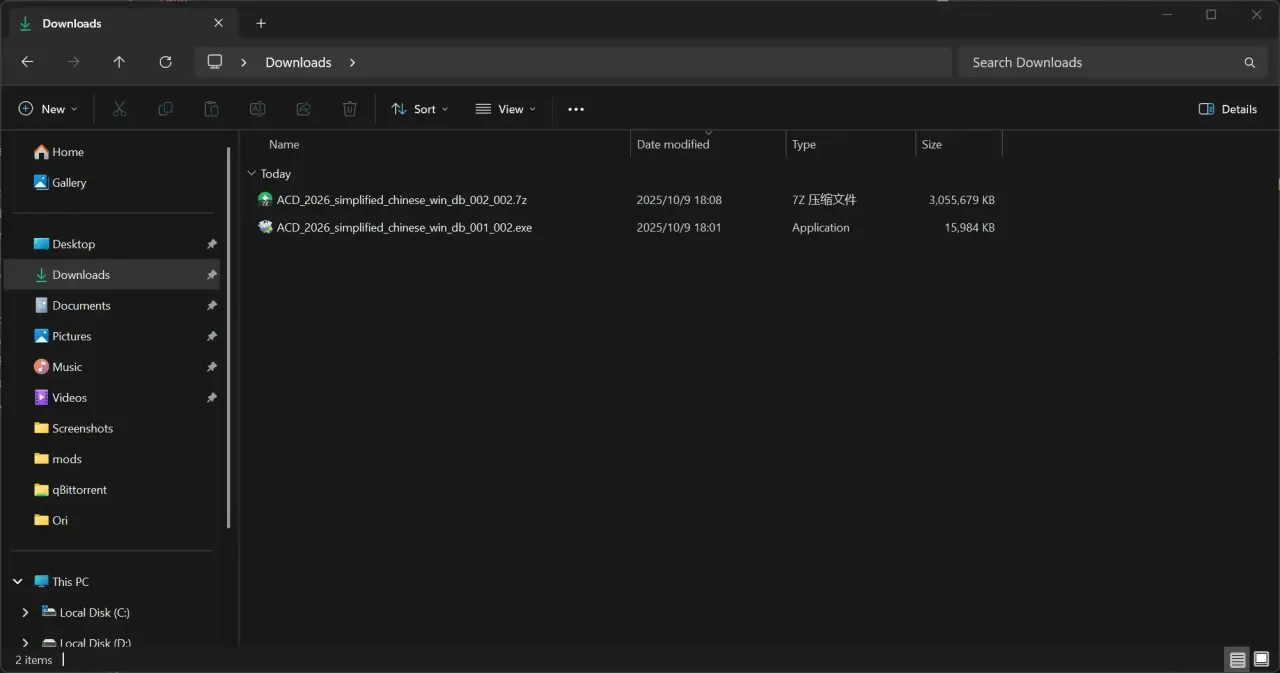Add a new tab
1280x673 pixels.
261,23
